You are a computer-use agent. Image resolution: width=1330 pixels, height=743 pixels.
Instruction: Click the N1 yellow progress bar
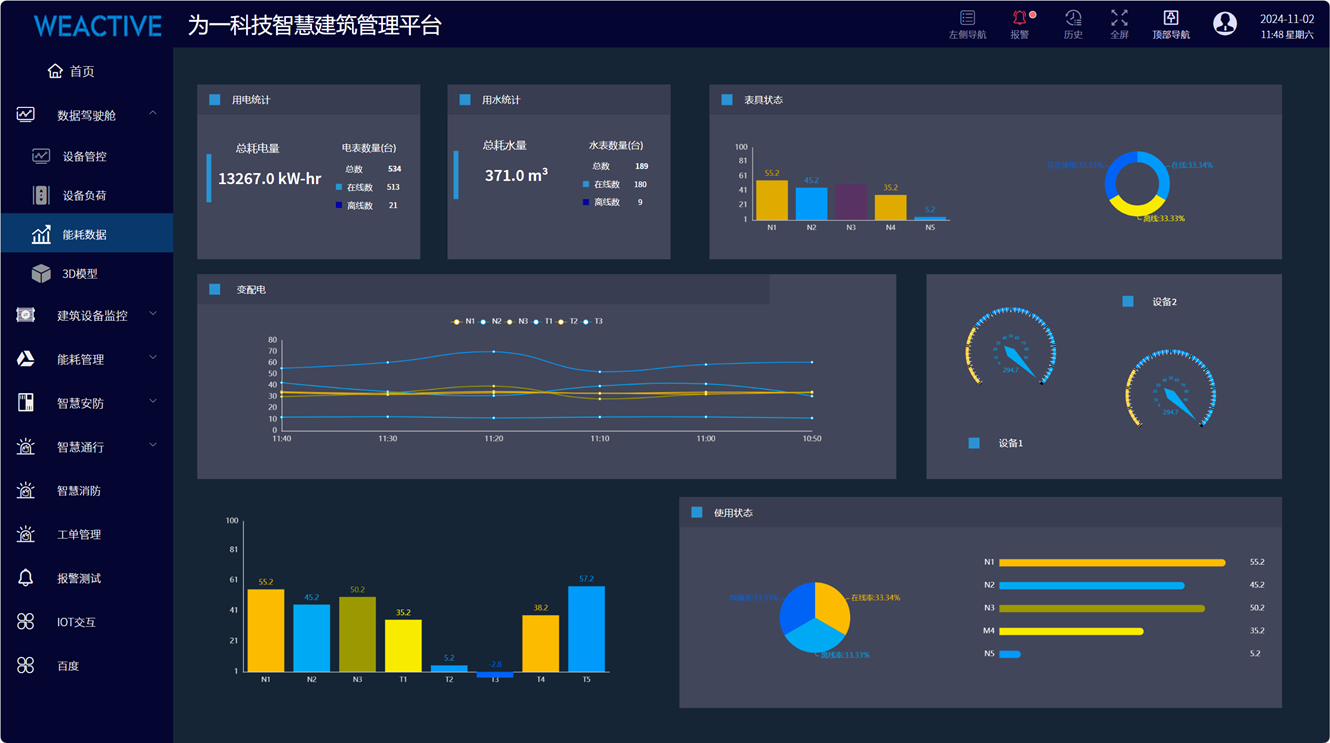coord(1111,563)
